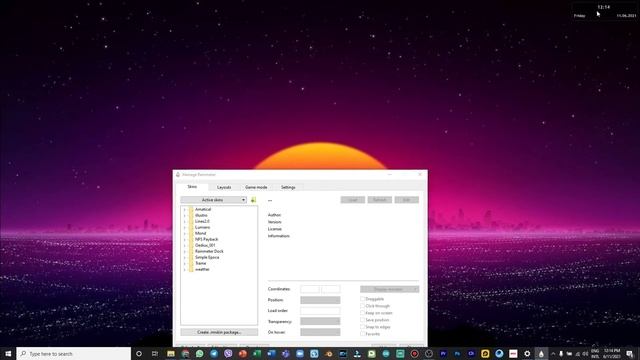Click Create .rmskin package button

219,332
